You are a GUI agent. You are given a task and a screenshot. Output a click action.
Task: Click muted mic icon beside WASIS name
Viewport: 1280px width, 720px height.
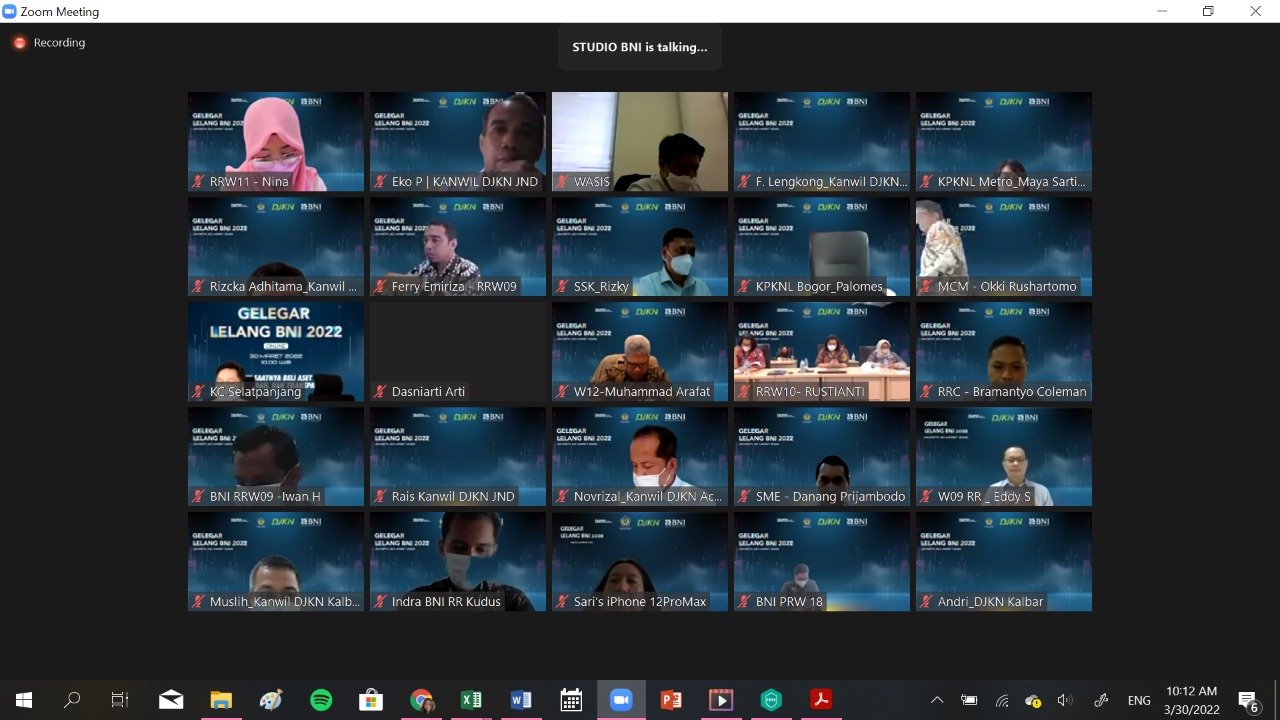click(563, 182)
